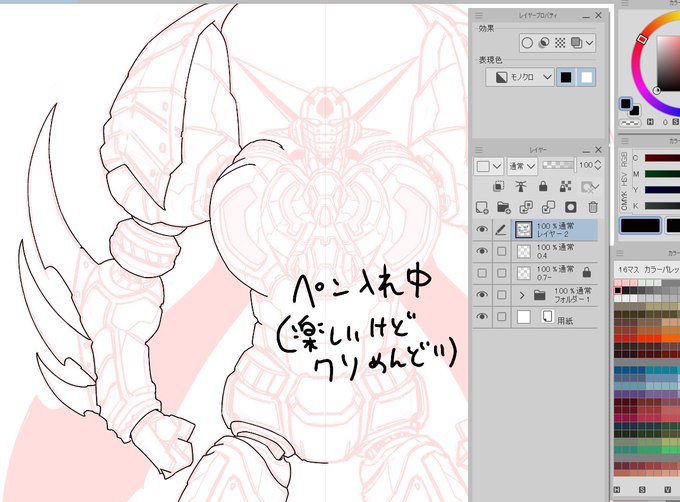Open the Layer Property panel menu
Image resolution: width=680 pixels, height=502 pixels.
point(479,16)
